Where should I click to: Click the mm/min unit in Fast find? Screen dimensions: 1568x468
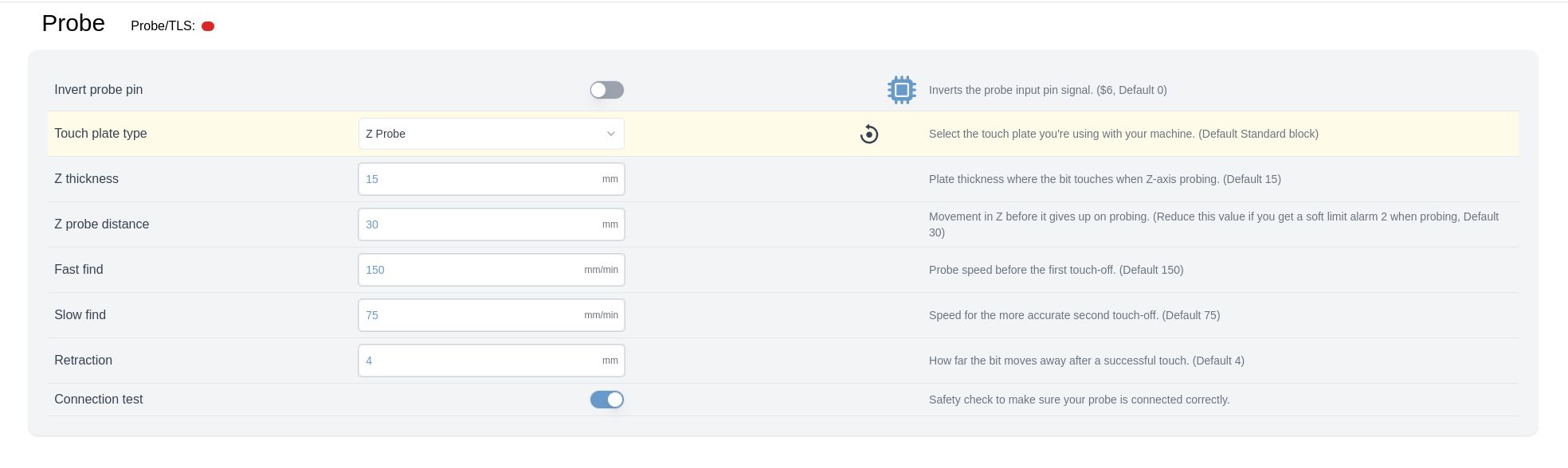[602, 270]
